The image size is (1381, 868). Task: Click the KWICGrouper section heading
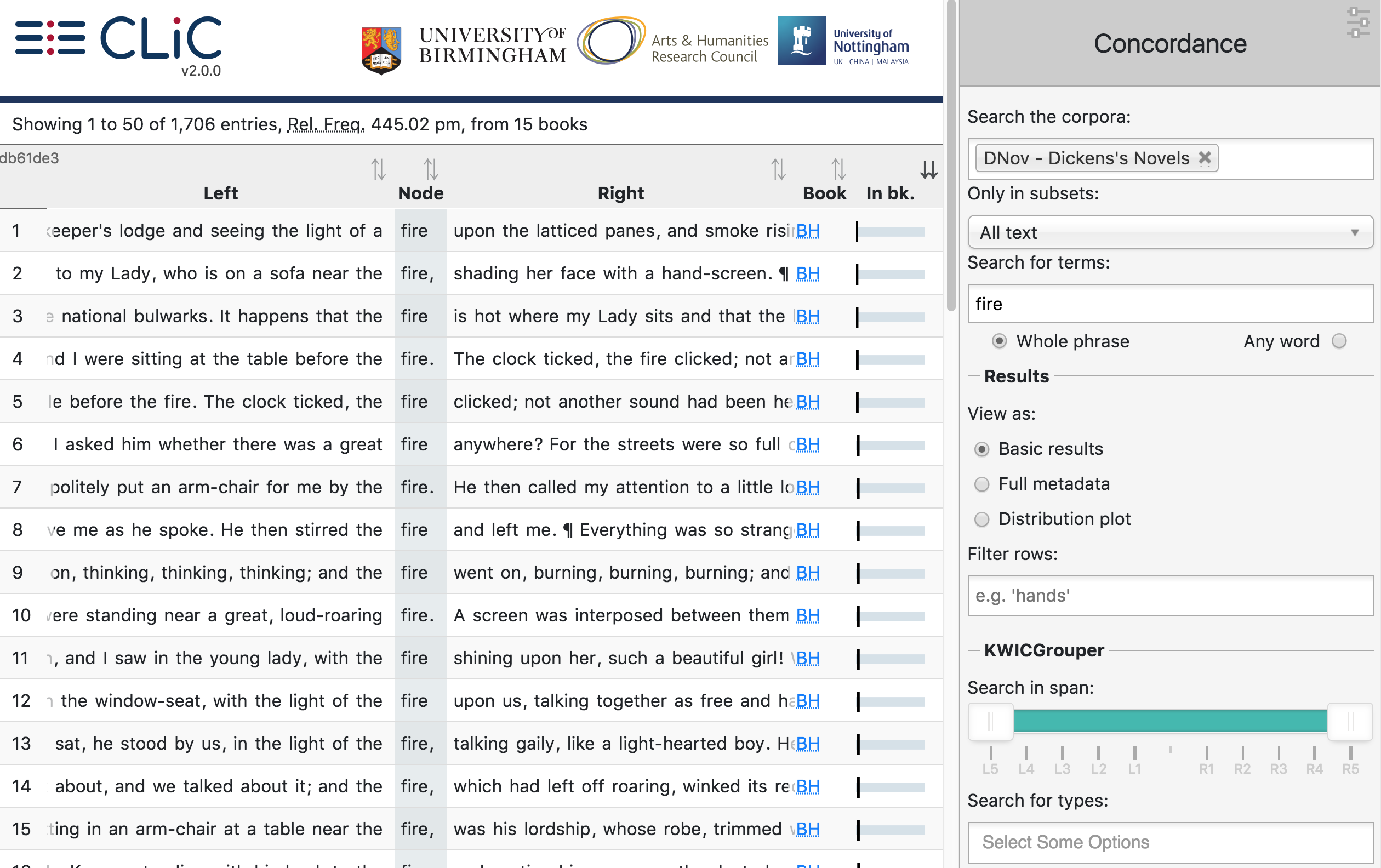click(1044, 650)
